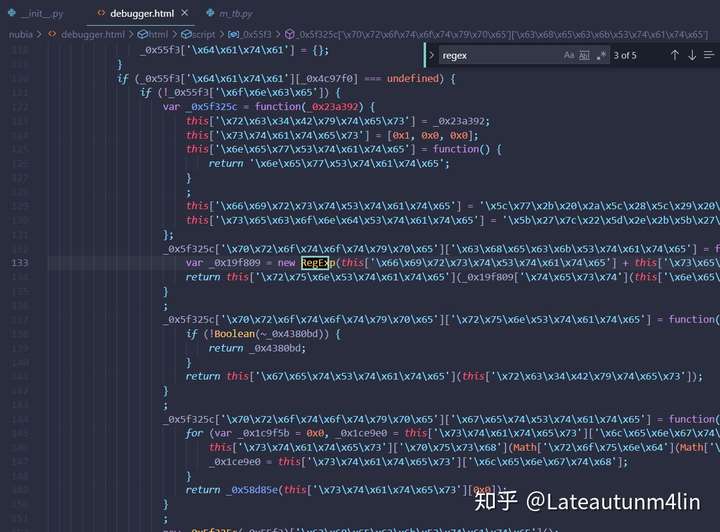The width and height of the screenshot is (720, 532).
Task: Expand the Toggle Replace chevron in find widget
Action: pyautogui.click(x=431, y=55)
